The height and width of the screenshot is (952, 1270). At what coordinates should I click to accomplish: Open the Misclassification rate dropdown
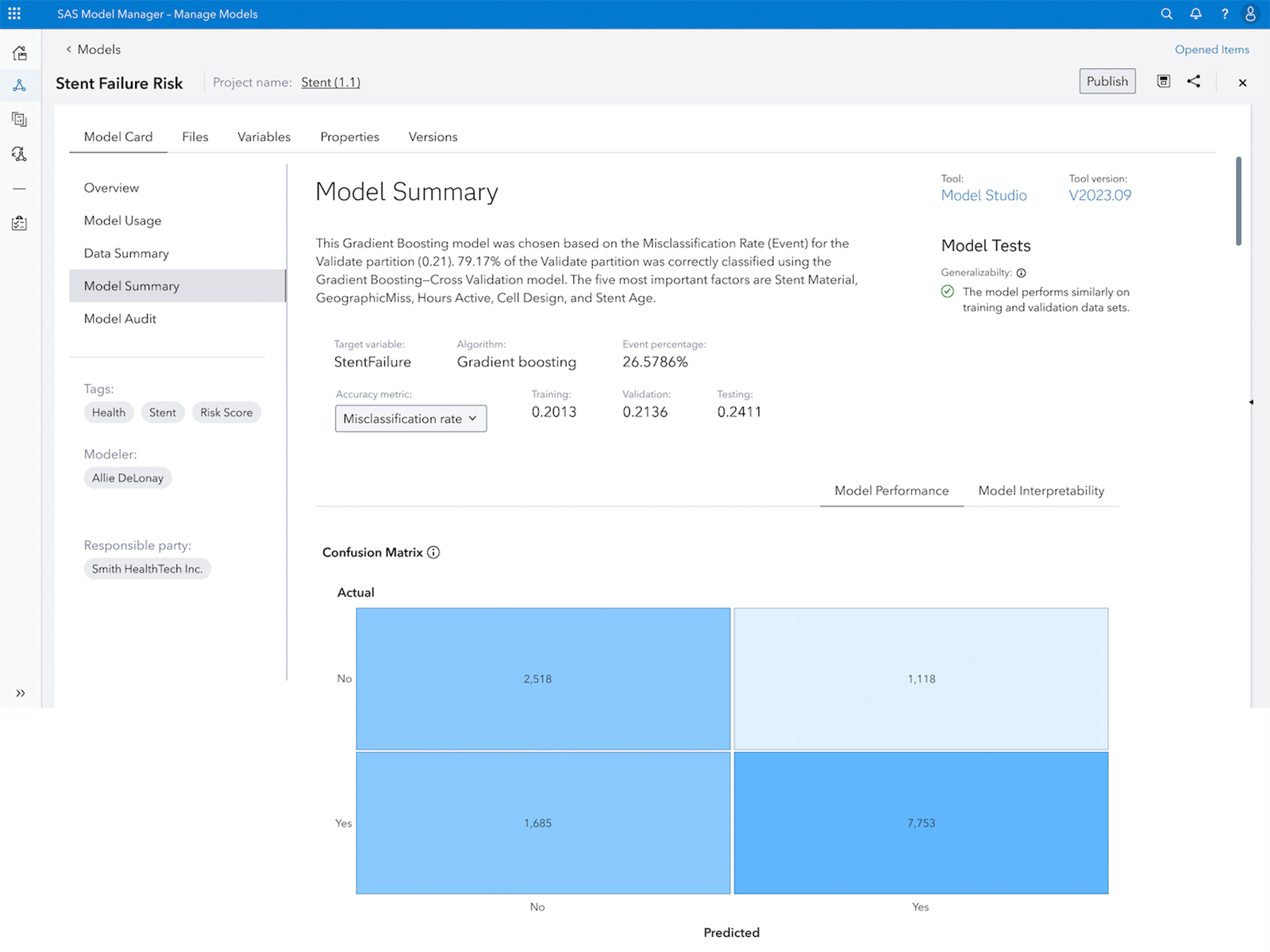coord(410,419)
